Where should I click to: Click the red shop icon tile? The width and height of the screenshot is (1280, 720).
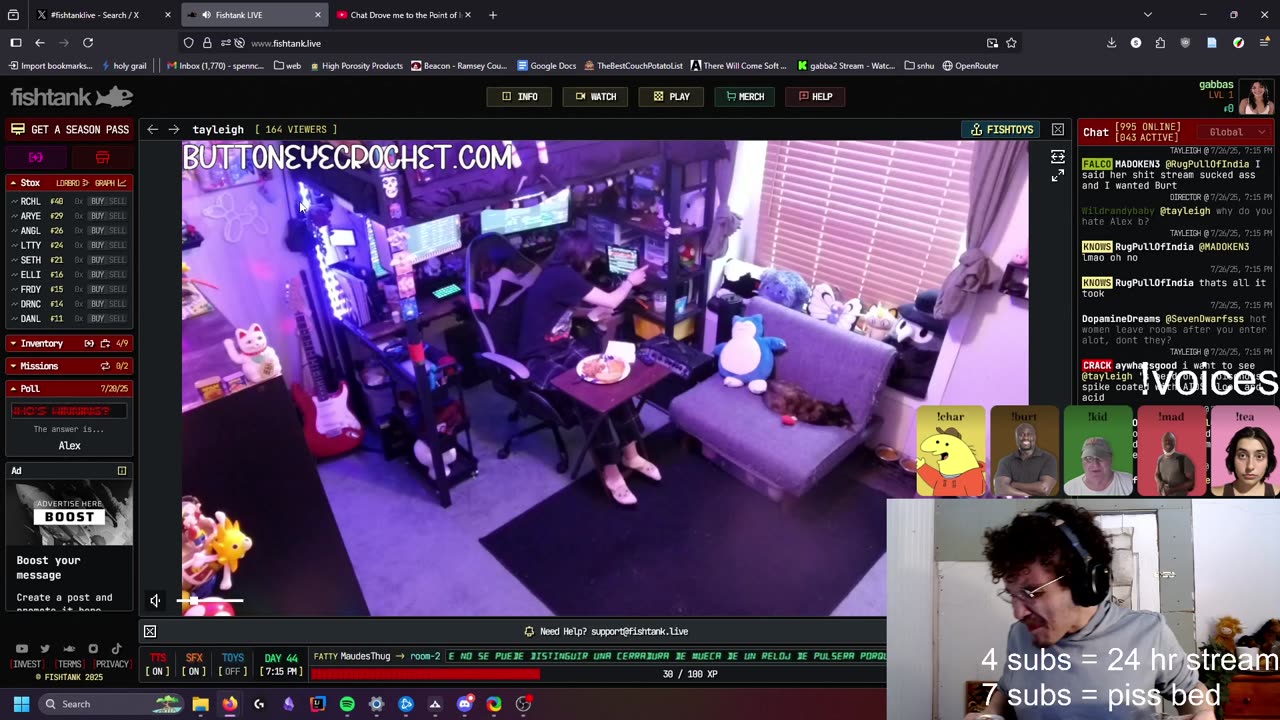tap(102, 158)
